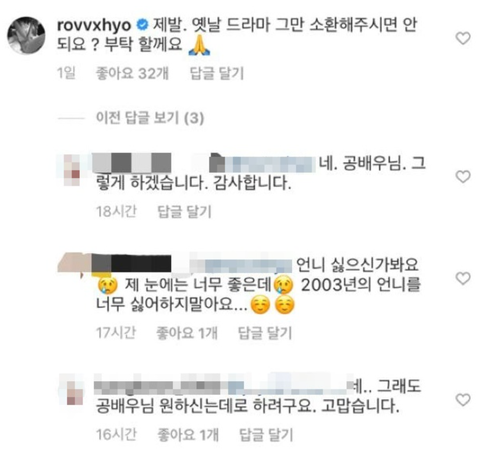The image size is (480, 465).
Task: Open the rovvxhyo username link
Action: point(94,26)
